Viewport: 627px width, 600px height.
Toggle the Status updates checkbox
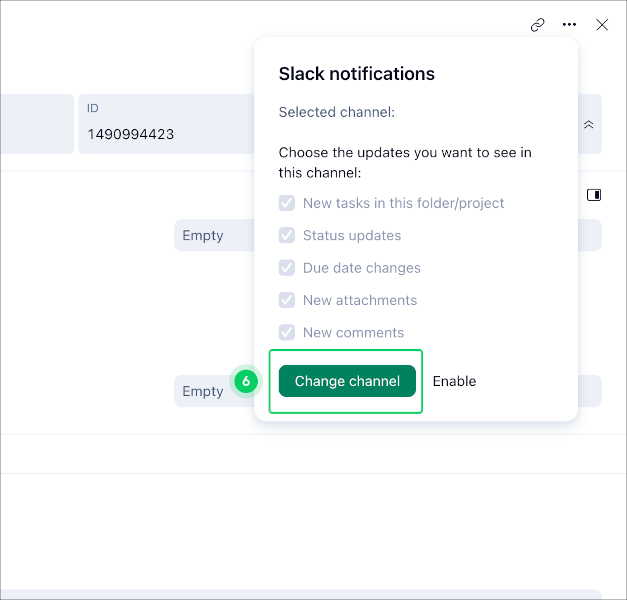287,236
